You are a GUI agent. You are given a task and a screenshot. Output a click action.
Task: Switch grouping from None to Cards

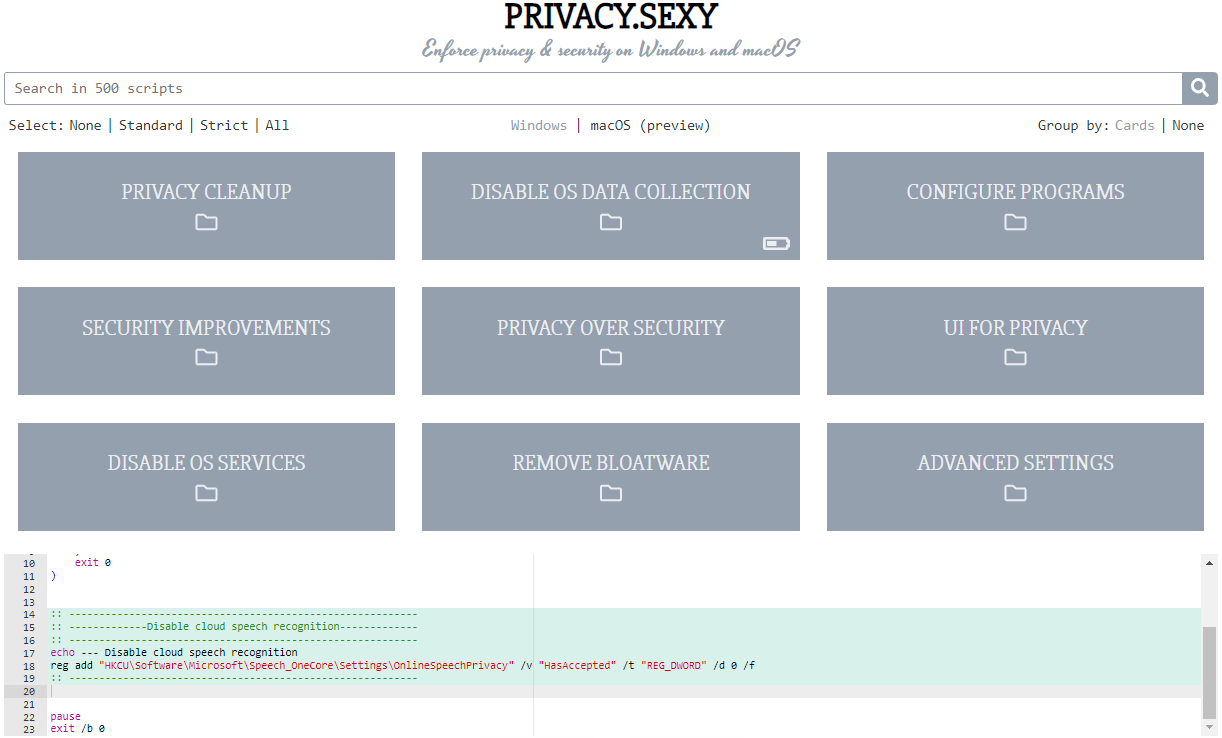[x=1134, y=125]
